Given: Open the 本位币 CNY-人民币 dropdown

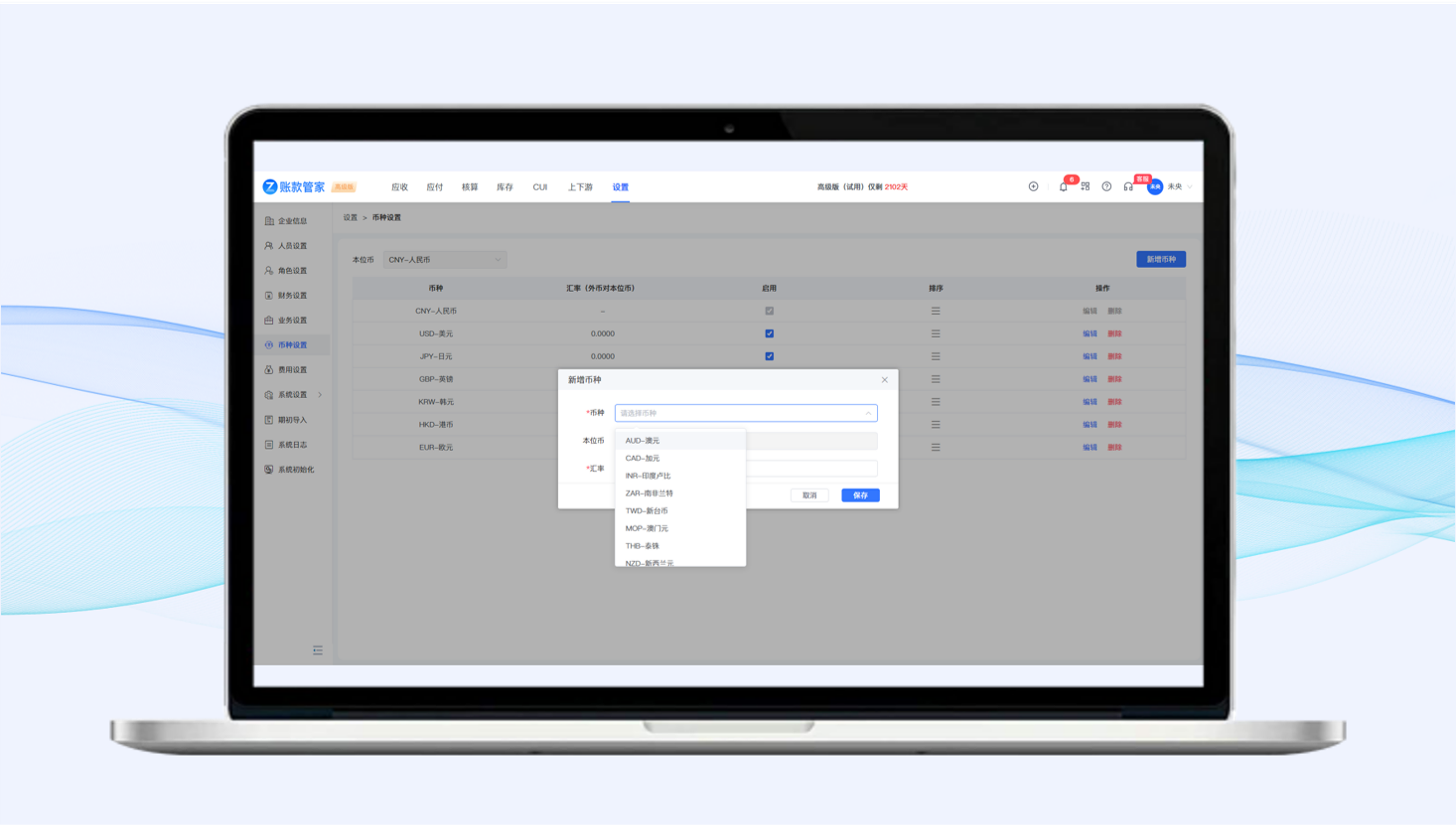Looking at the screenshot, I should [445, 260].
